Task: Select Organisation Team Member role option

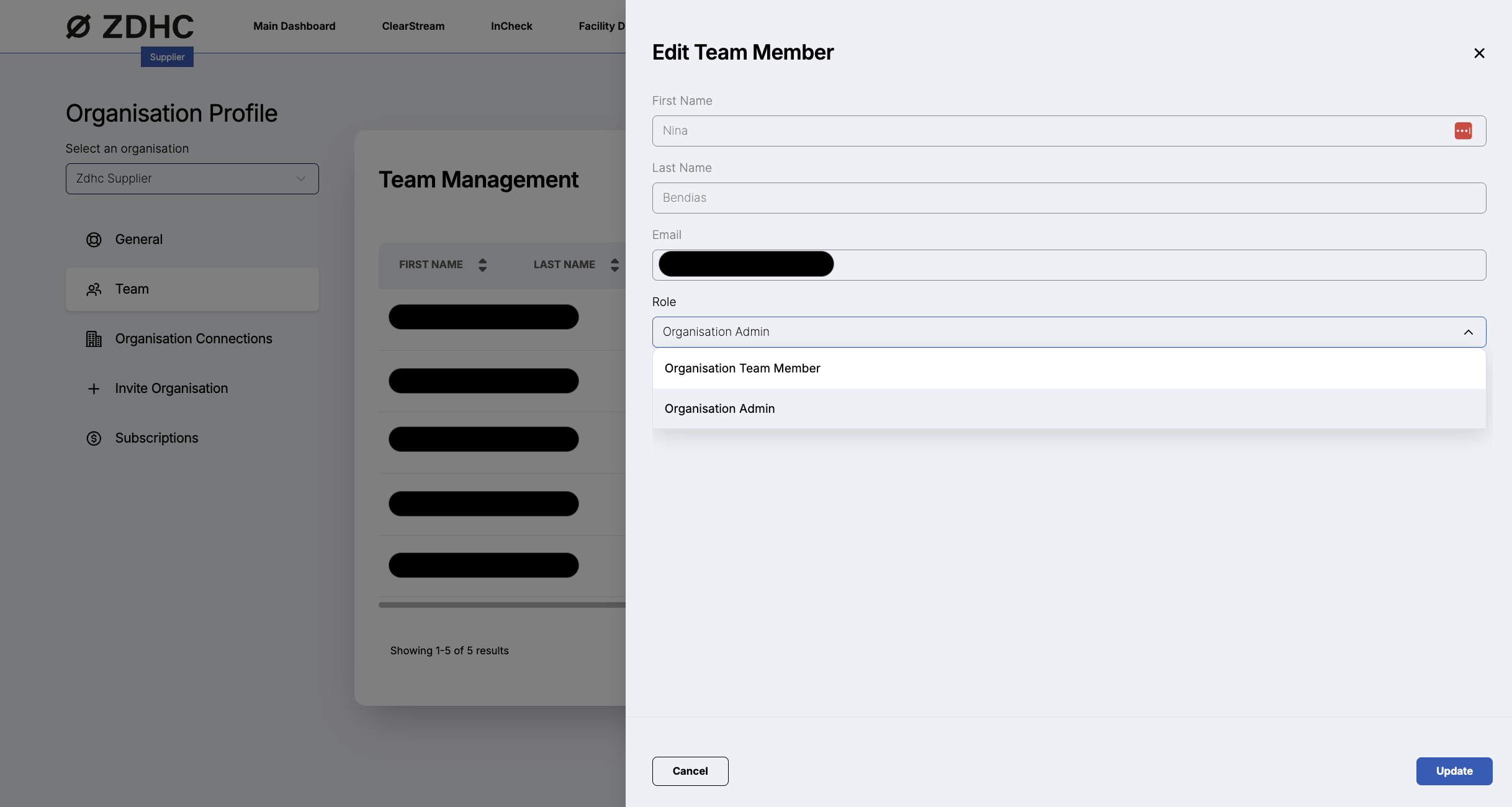Action: tap(1069, 369)
